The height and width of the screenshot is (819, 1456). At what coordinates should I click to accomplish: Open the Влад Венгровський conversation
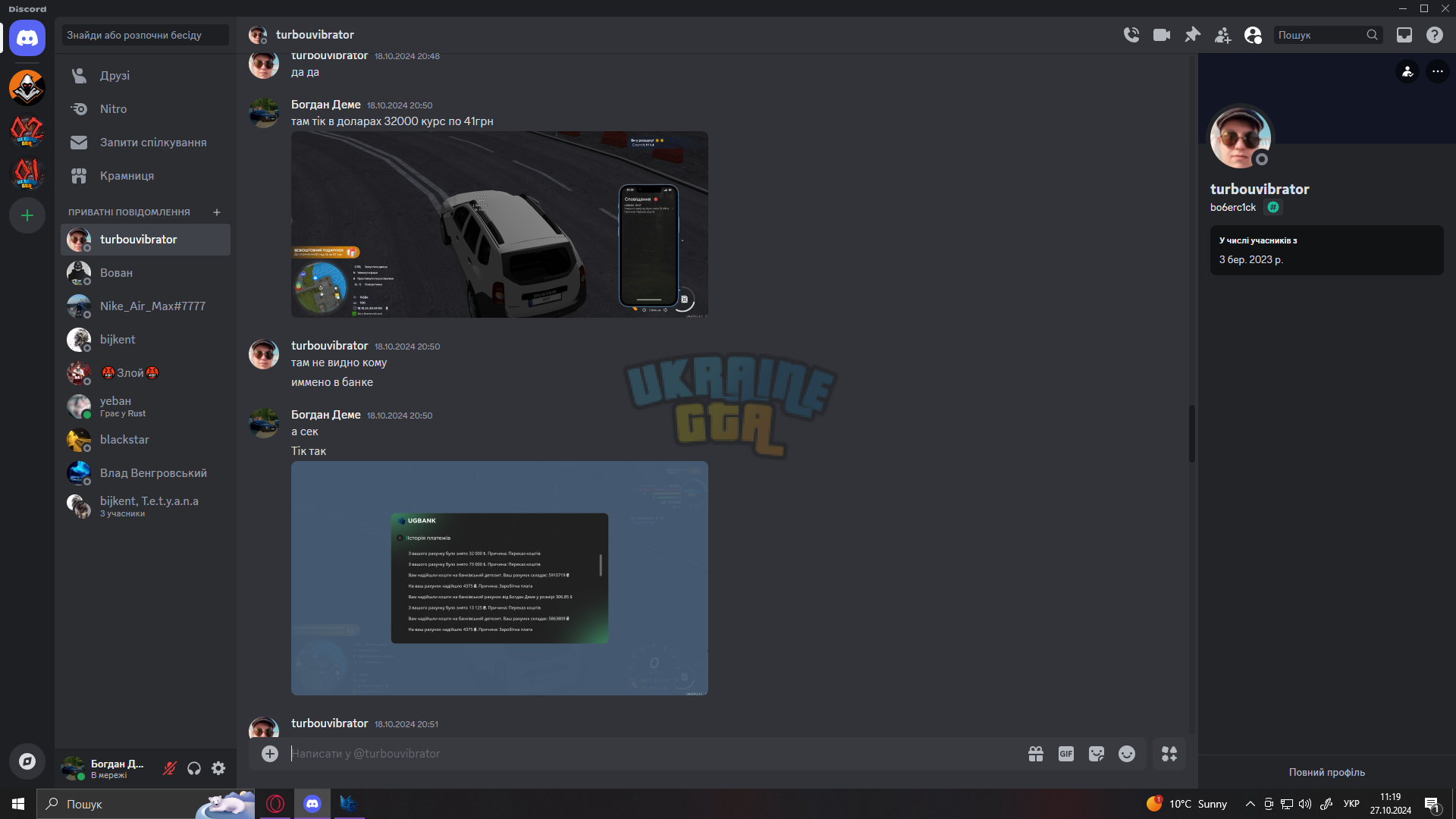click(x=146, y=473)
